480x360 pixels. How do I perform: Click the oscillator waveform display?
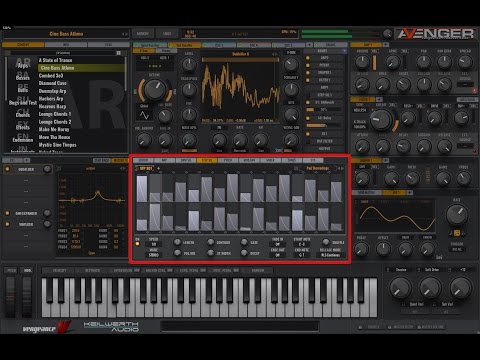tap(240, 89)
